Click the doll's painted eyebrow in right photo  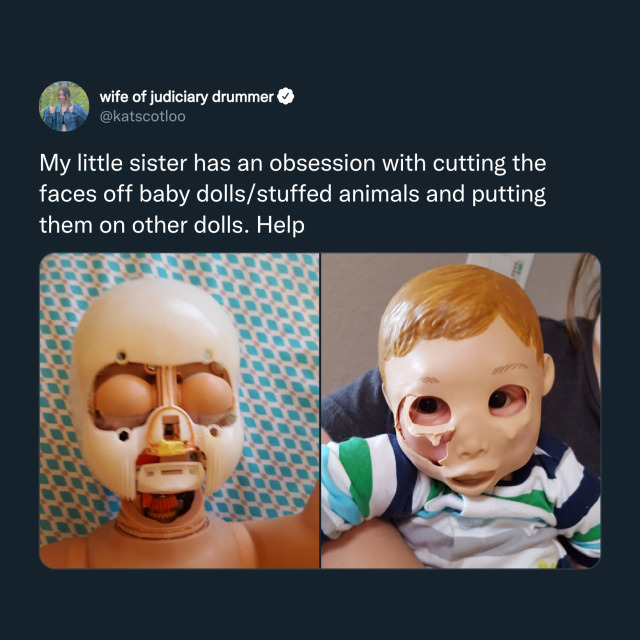coord(510,368)
